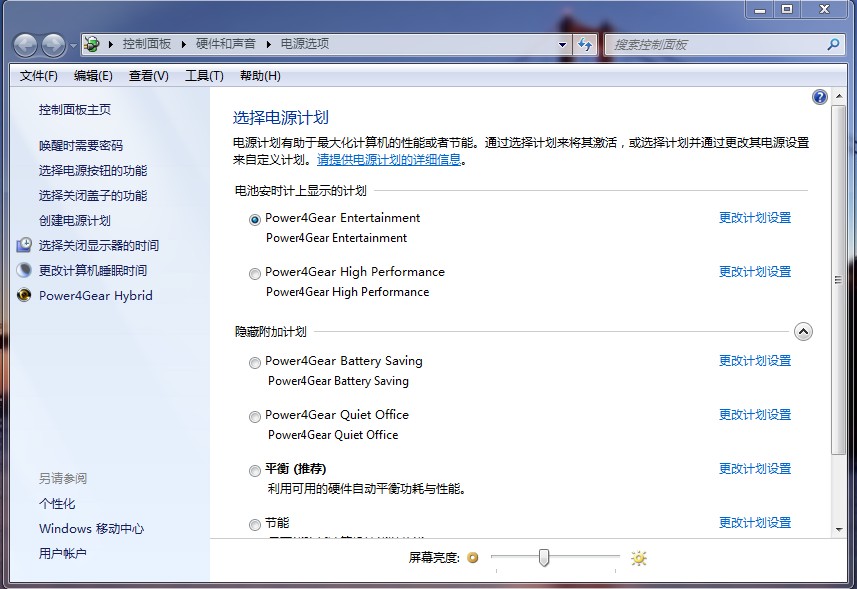
Task: Open 唤醒时需要密码 setting
Action: tap(81, 145)
